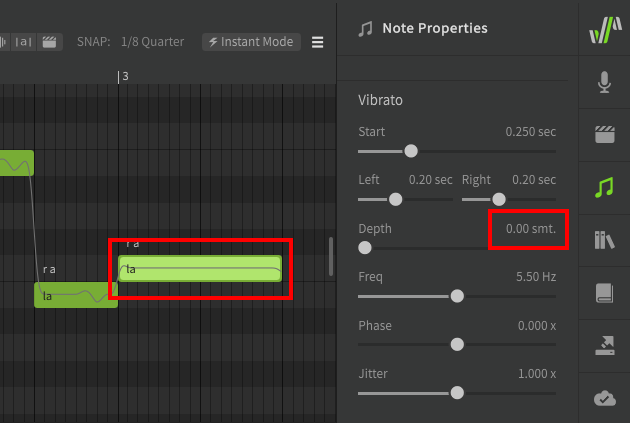
Task: Toggle the phoneme display button in the toolbar
Action: click(x=24, y=42)
